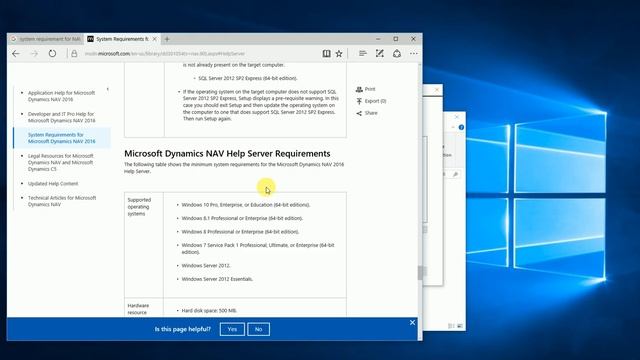Screen dimensions: 640x360
Task: Make a Web Note with the pen icon
Action: 380,53
